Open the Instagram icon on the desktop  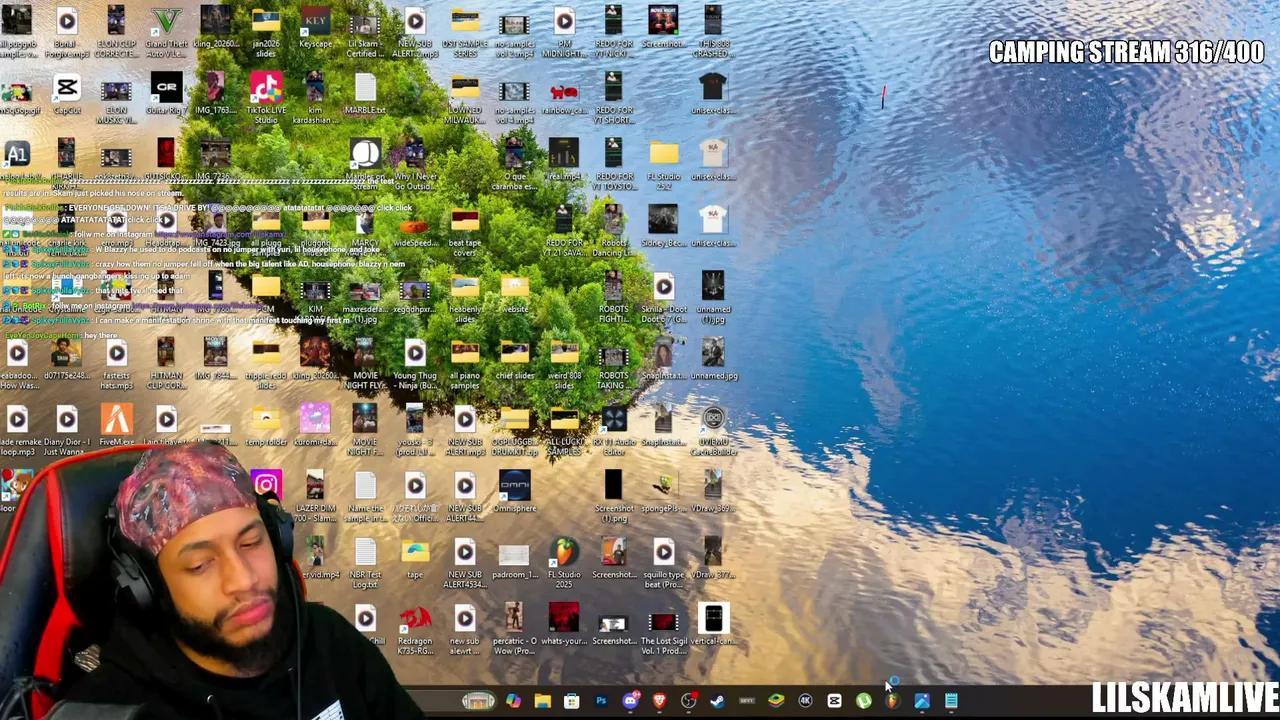click(x=265, y=486)
